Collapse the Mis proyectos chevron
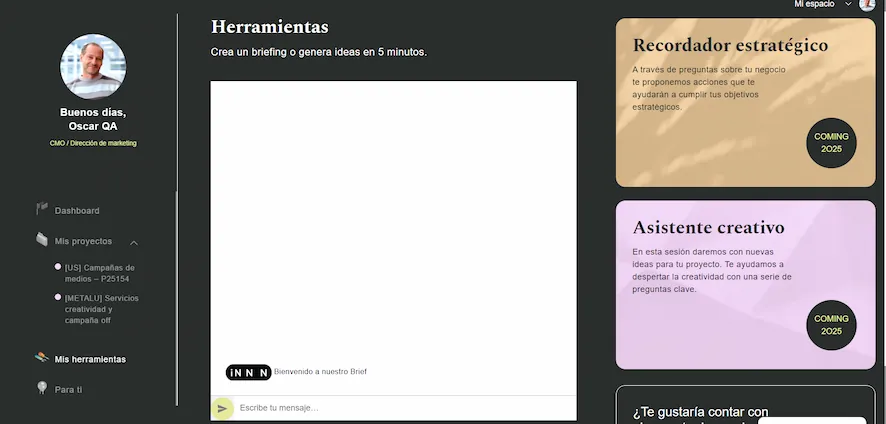This screenshot has width=886, height=424. pyautogui.click(x=134, y=242)
